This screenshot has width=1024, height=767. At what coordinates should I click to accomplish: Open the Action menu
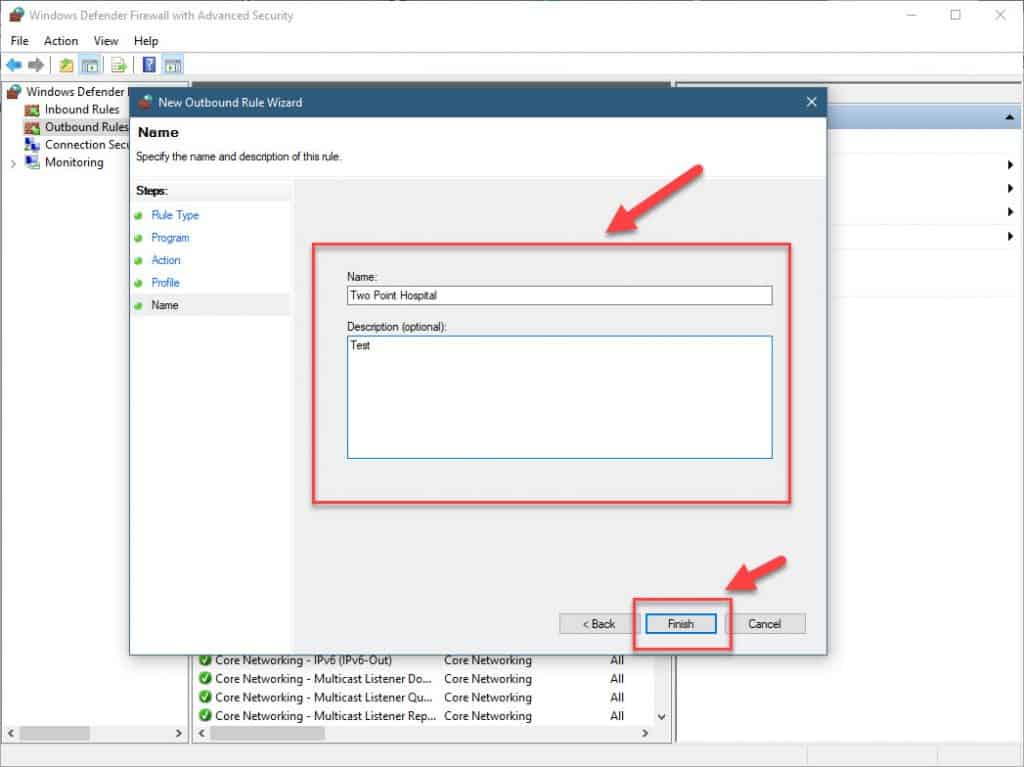(x=61, y=41)
